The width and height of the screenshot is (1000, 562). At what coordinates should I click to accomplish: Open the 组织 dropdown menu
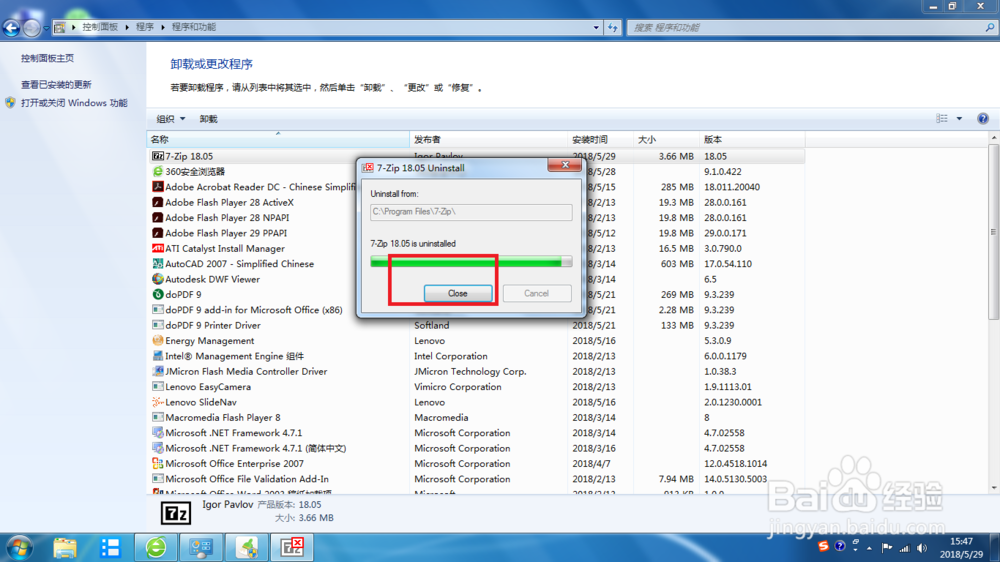171,119
